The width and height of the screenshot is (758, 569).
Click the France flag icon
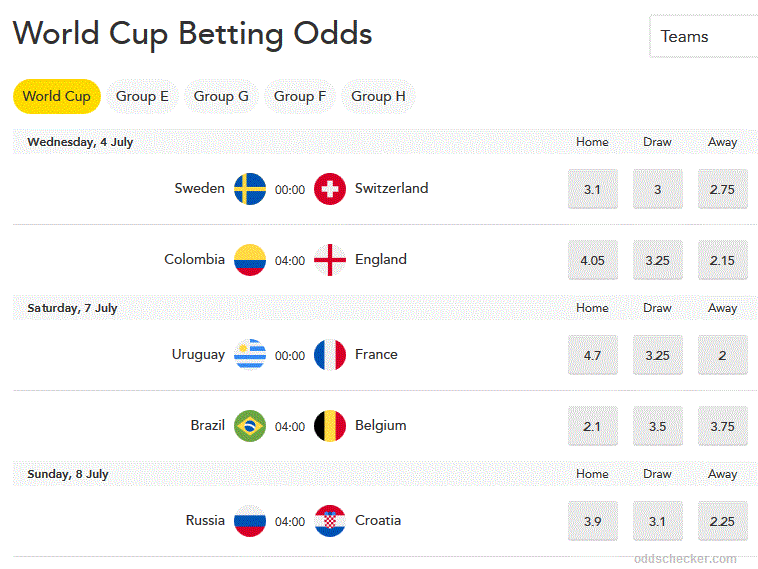pyautogui.click(x=330, y=355)
